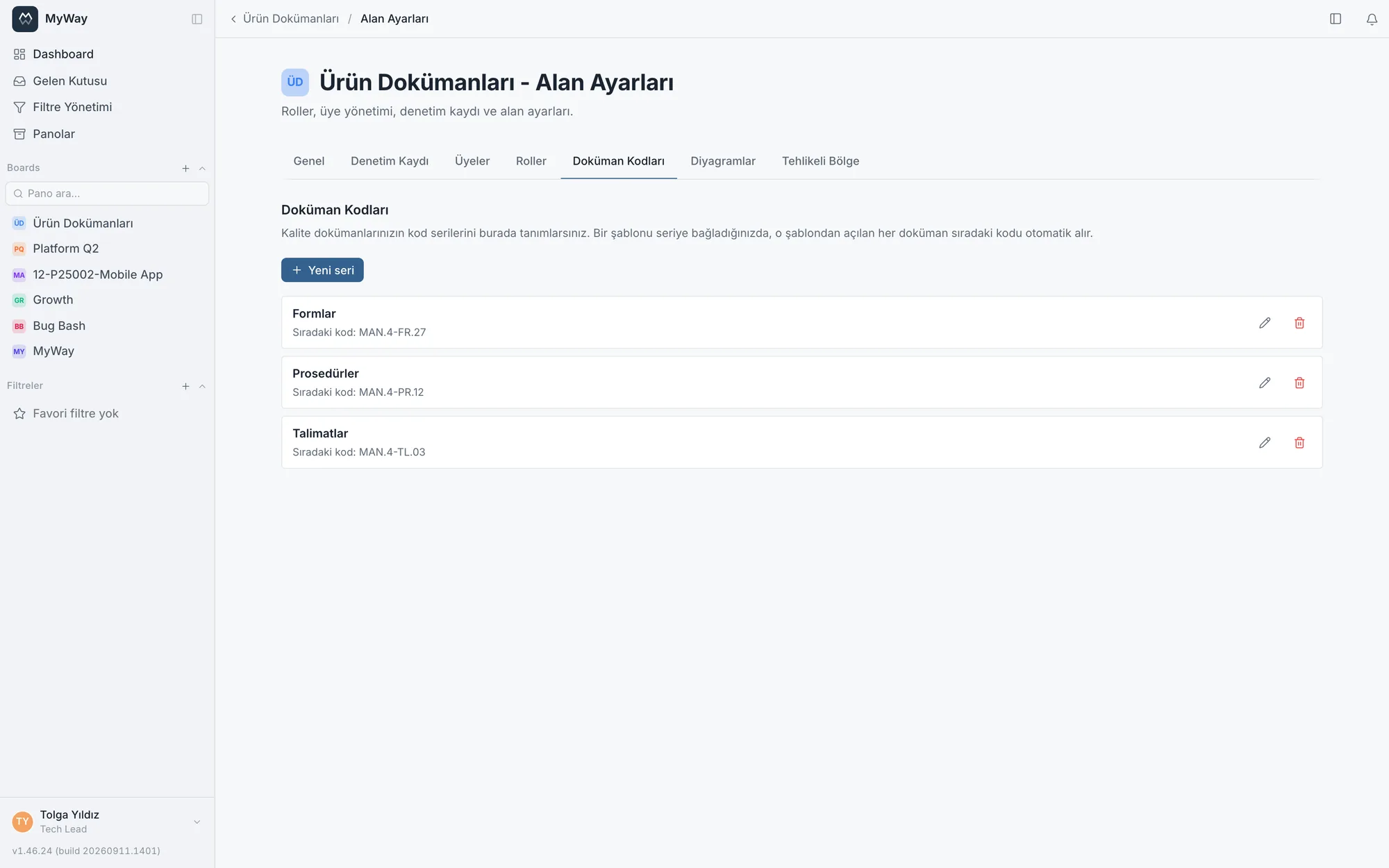Switch to the Genel tab
1389x868 pixels.
(308, 161)
